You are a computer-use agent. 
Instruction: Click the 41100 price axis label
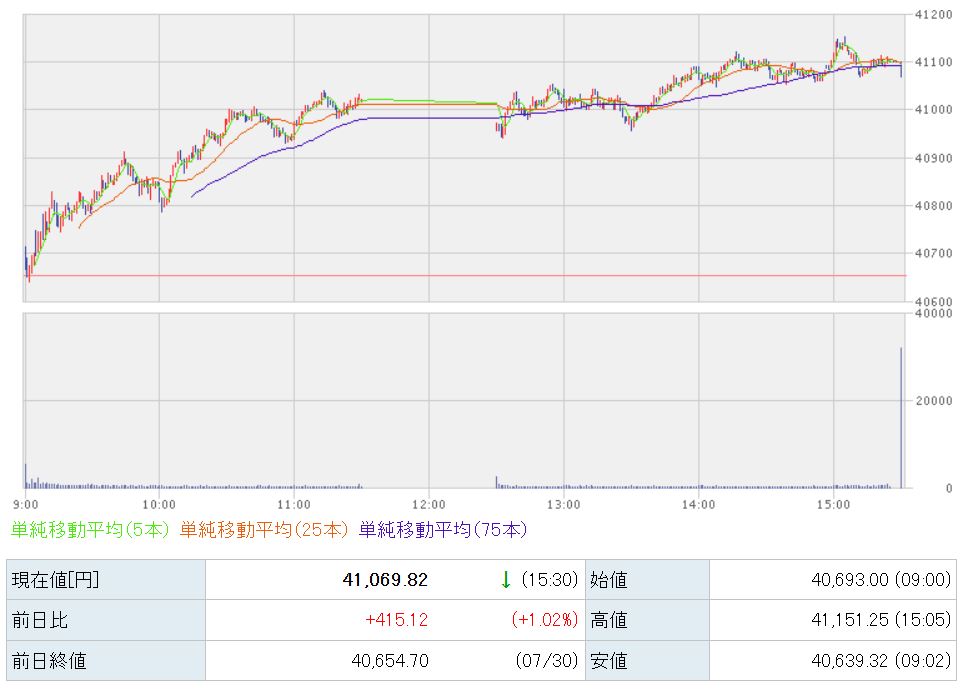pos(934,62)
